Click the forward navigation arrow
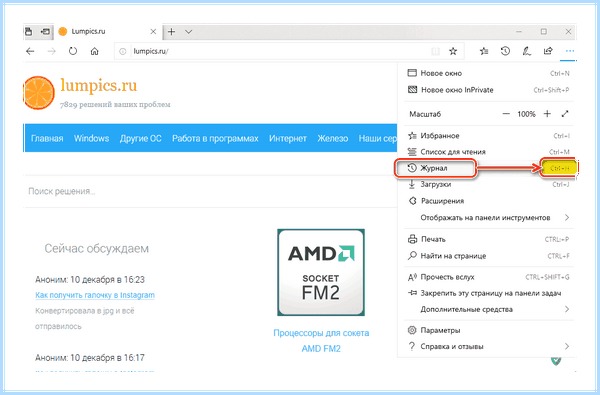Viewport: 600px width, 395px height. click(52, 51)
